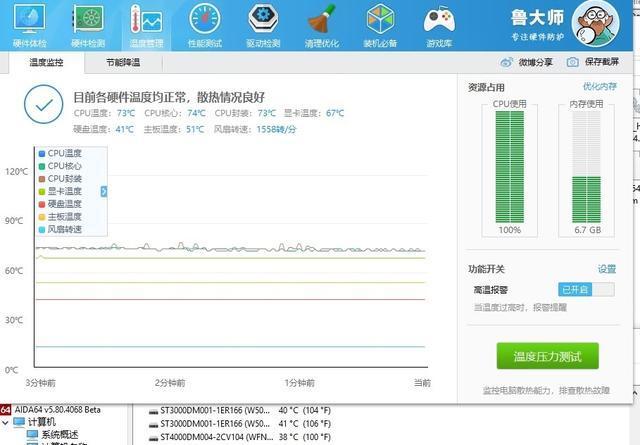Image resolution: width=640 pixels, height=445 pixels.
Task: Click AIDA64 v5.80.4068 Beta title
Action: point(58,409)
